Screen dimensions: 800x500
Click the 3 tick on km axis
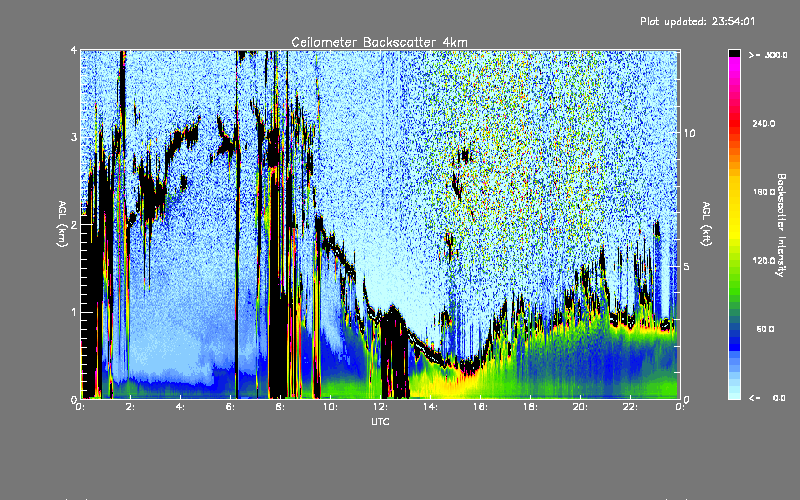(74, 137)
